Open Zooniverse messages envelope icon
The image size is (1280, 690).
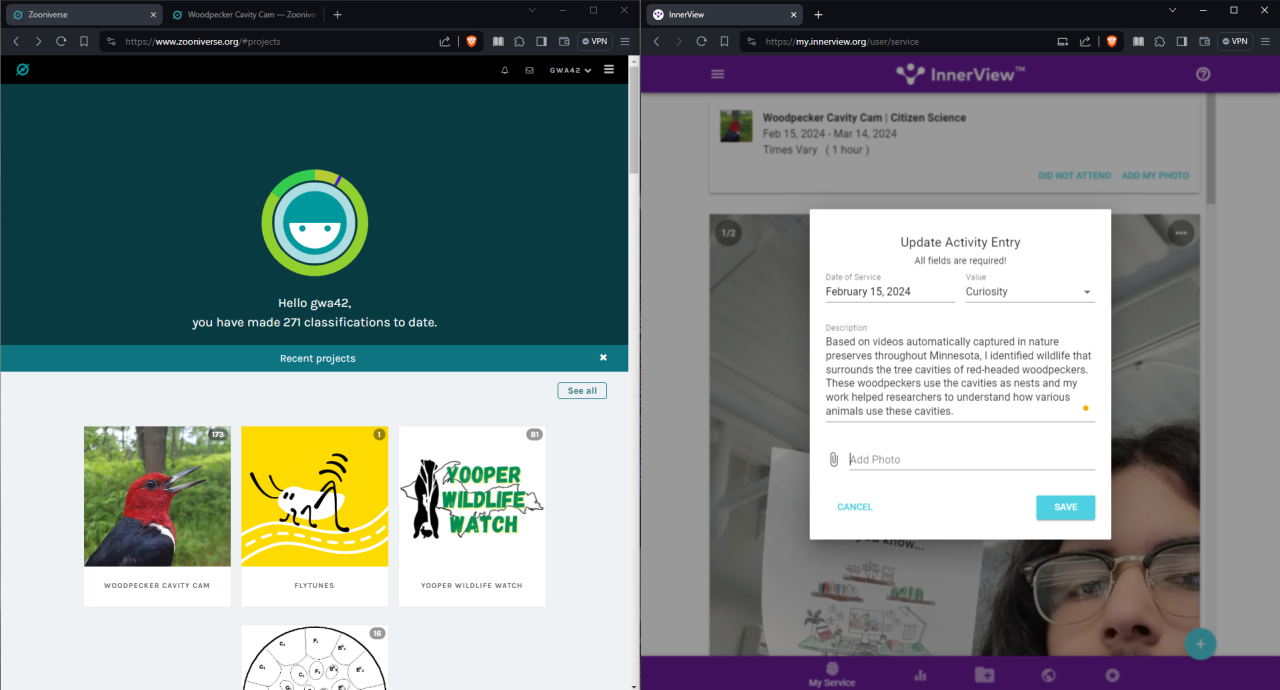529,70
